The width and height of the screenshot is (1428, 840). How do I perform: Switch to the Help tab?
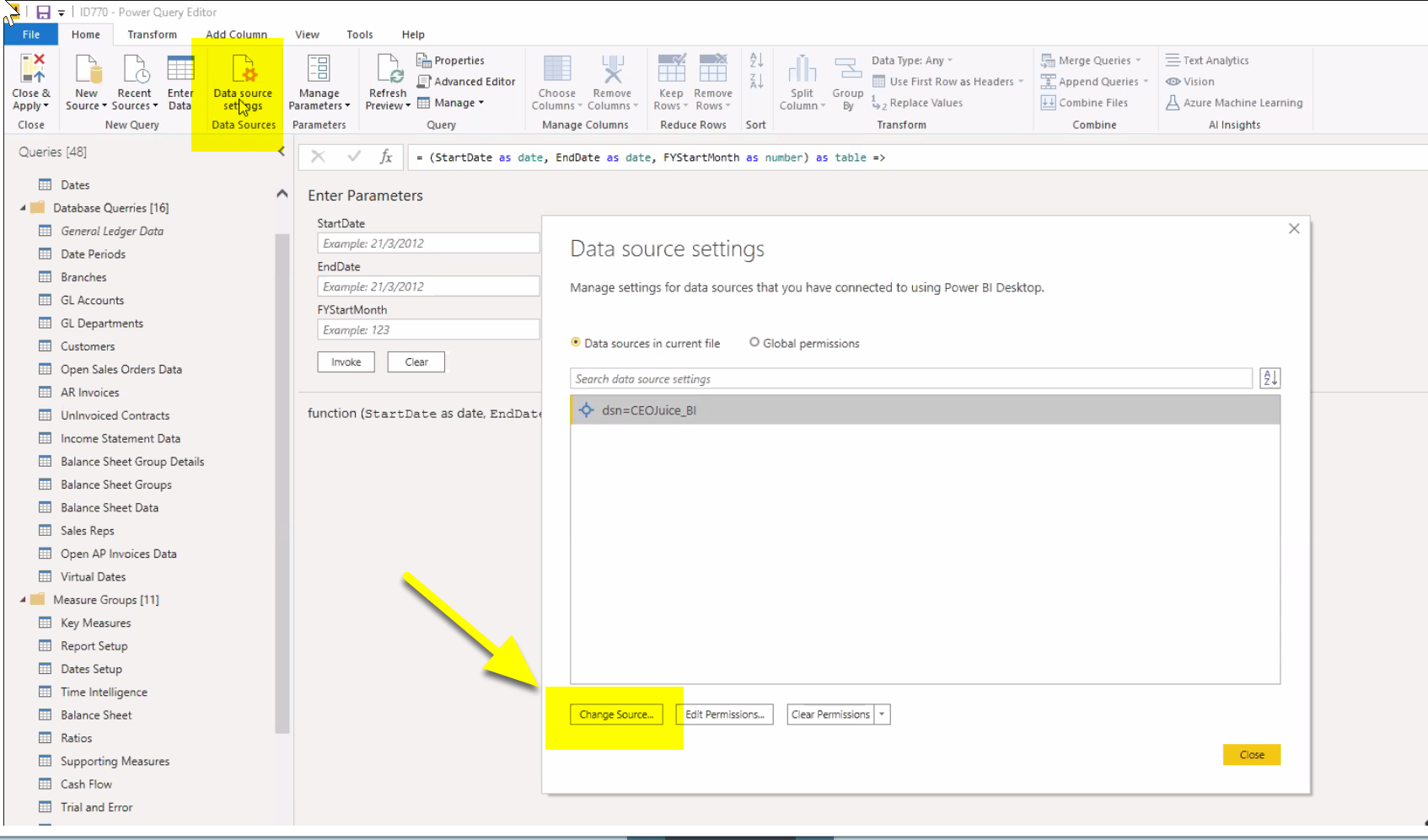coord(413,35)
